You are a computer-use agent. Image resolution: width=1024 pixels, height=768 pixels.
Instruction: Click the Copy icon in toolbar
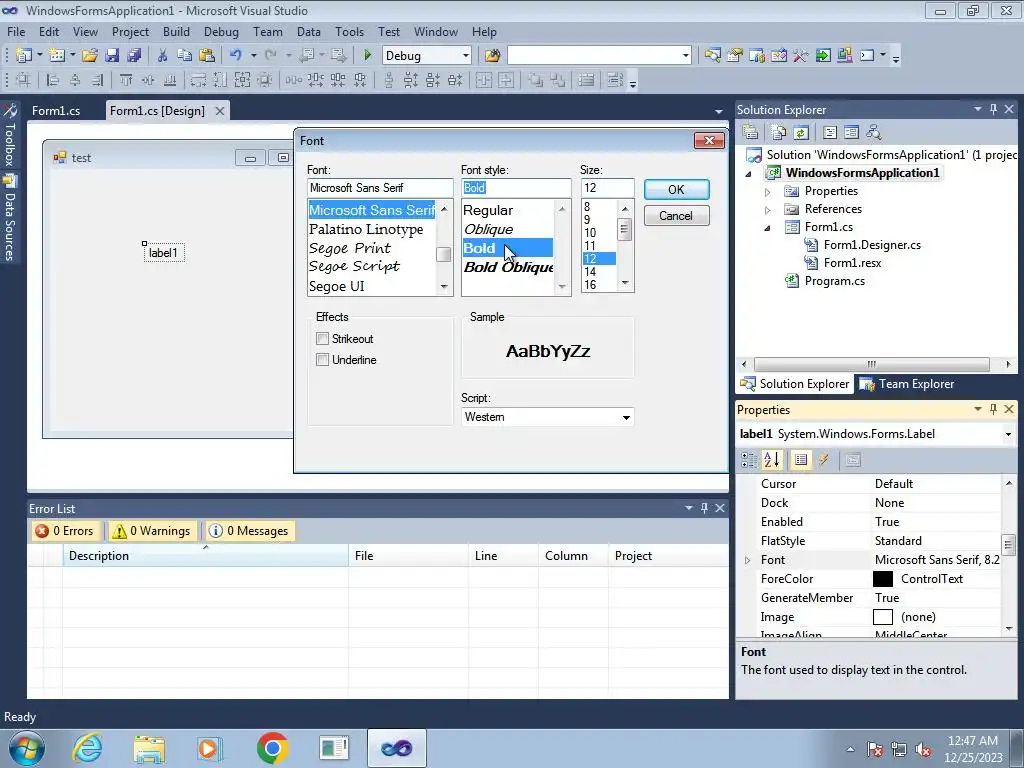pos(185,56)
